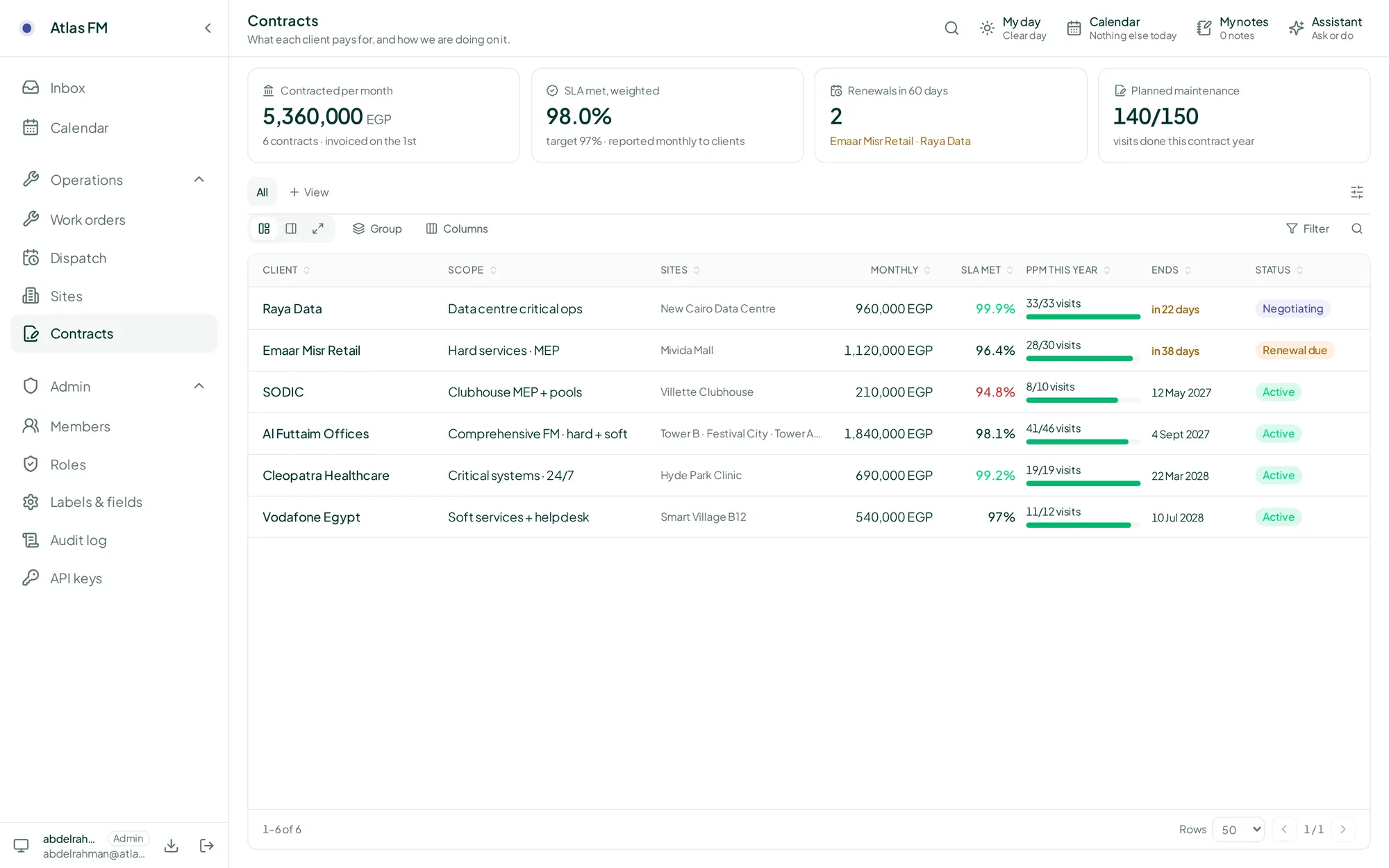The width and height of the screenshot is (1389, 868).
Task: Open the Assistant
Action: point(1325,28)
